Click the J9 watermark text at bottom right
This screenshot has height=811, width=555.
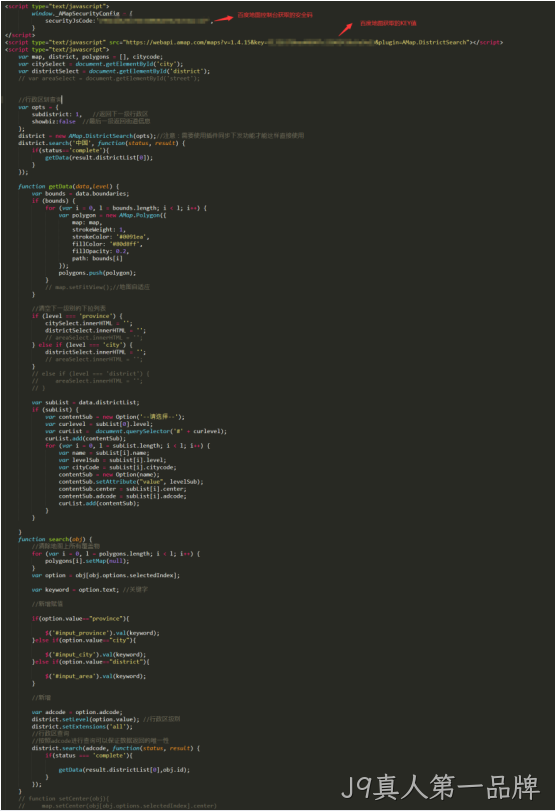[x=441, y=787]
